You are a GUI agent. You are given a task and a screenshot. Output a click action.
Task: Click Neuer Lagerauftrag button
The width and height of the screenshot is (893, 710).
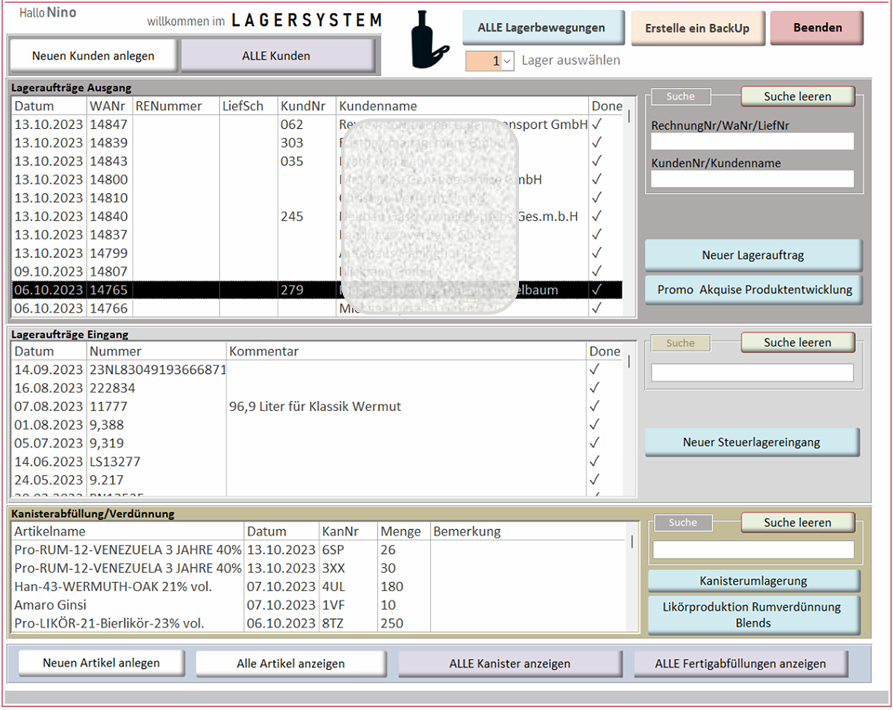click(753, 255)
